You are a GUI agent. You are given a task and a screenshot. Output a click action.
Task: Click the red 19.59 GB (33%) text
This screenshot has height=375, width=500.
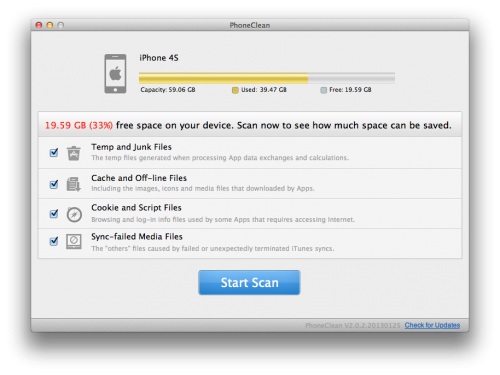click(79, 125)
